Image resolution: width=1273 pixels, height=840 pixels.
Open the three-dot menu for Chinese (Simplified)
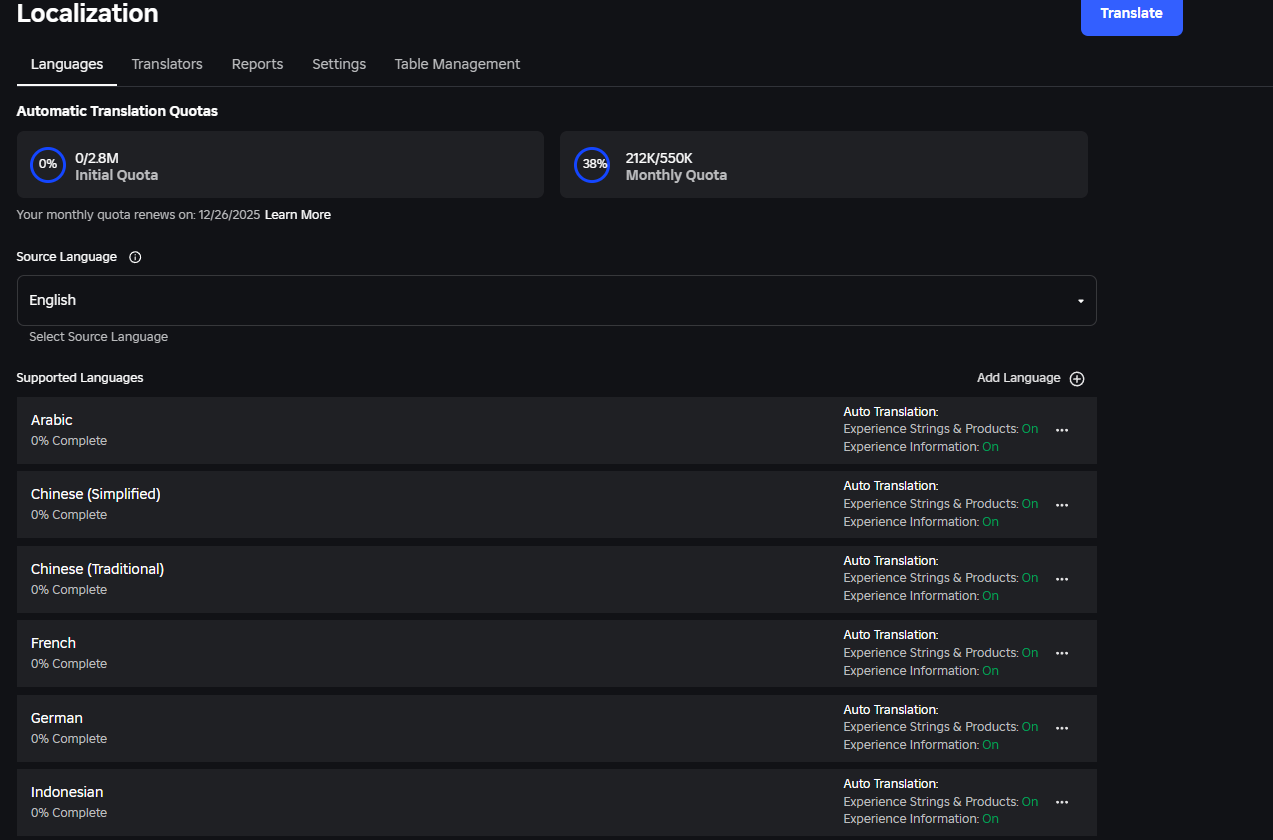[x=1062, y=505]
